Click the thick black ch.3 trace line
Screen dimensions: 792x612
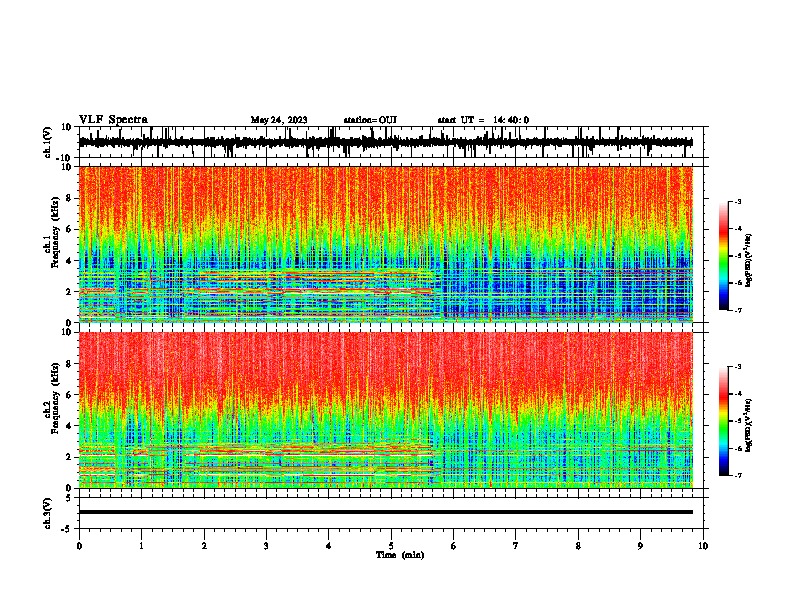pyautogui.click(x=385, y=512)
